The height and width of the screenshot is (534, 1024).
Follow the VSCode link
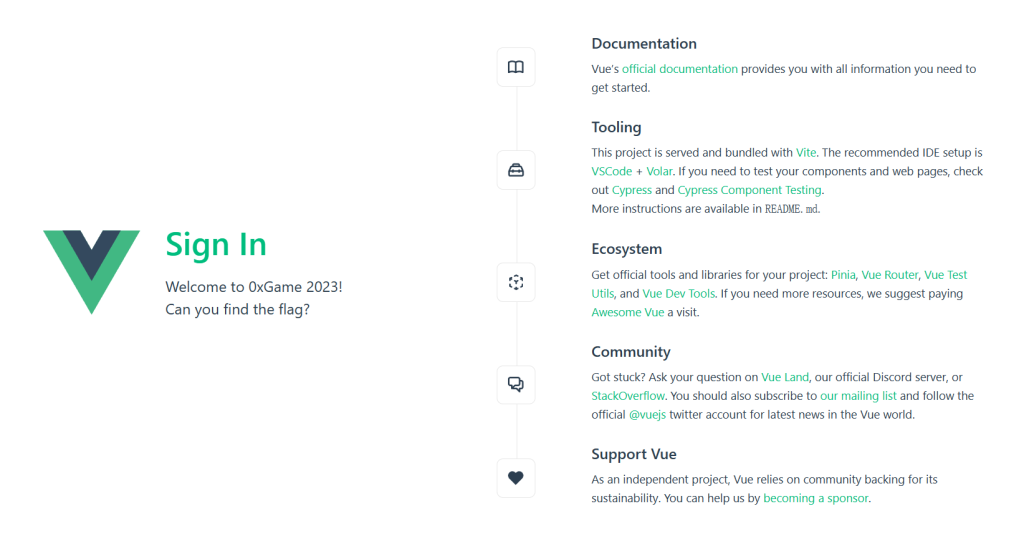pos(612,172)
